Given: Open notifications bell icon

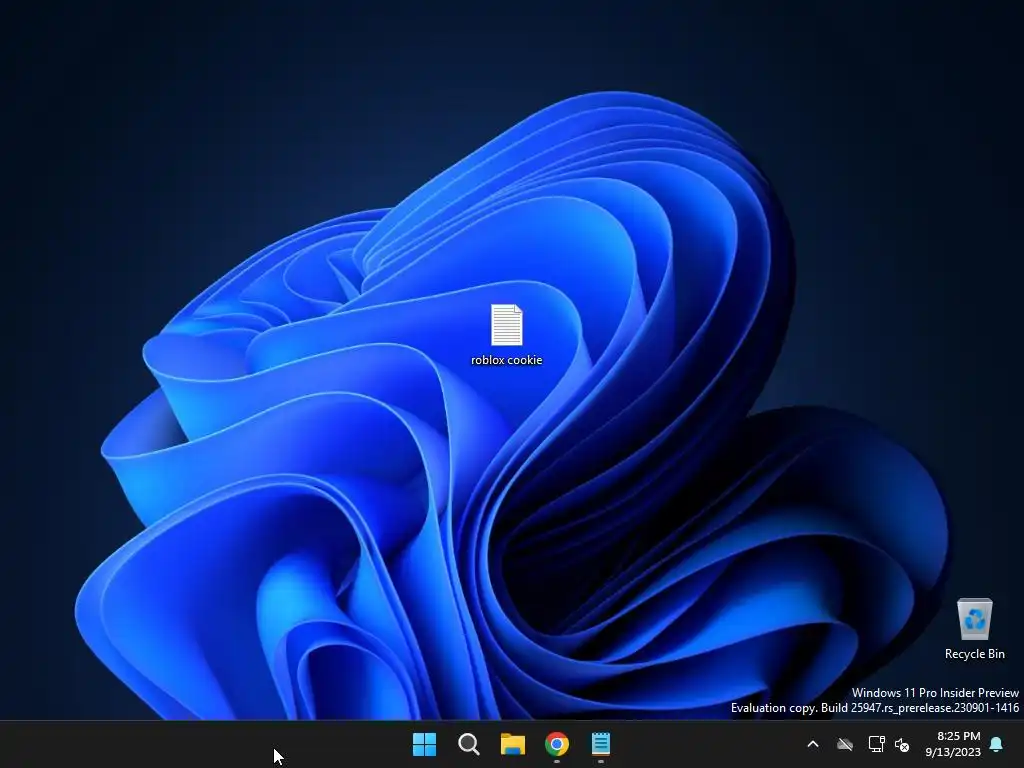Looking at the screenshot, I should pyautogui.click(x=997, y=744).
